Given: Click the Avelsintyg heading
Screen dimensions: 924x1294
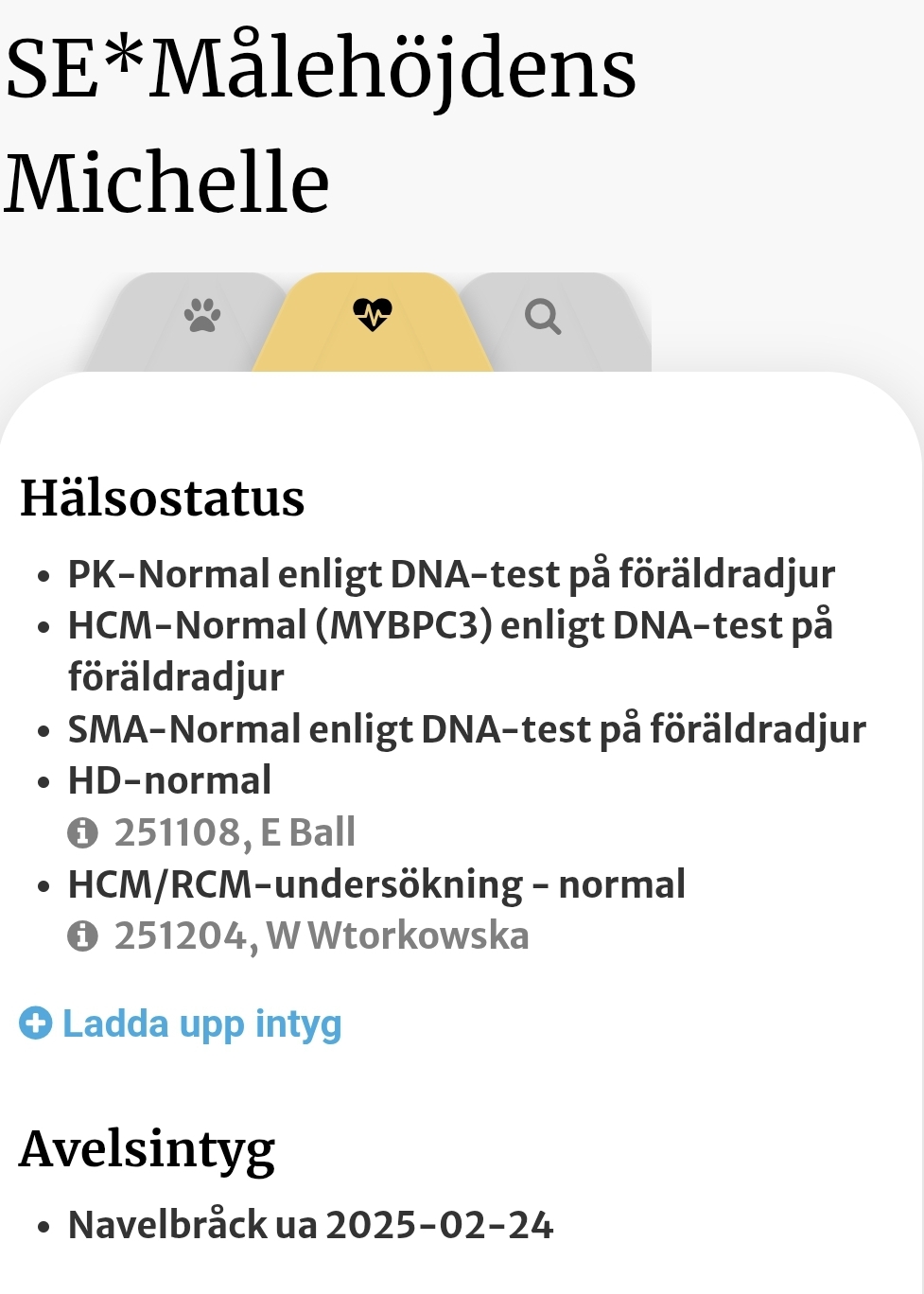Looking at the screenshot, I should tap(148, 1149).
